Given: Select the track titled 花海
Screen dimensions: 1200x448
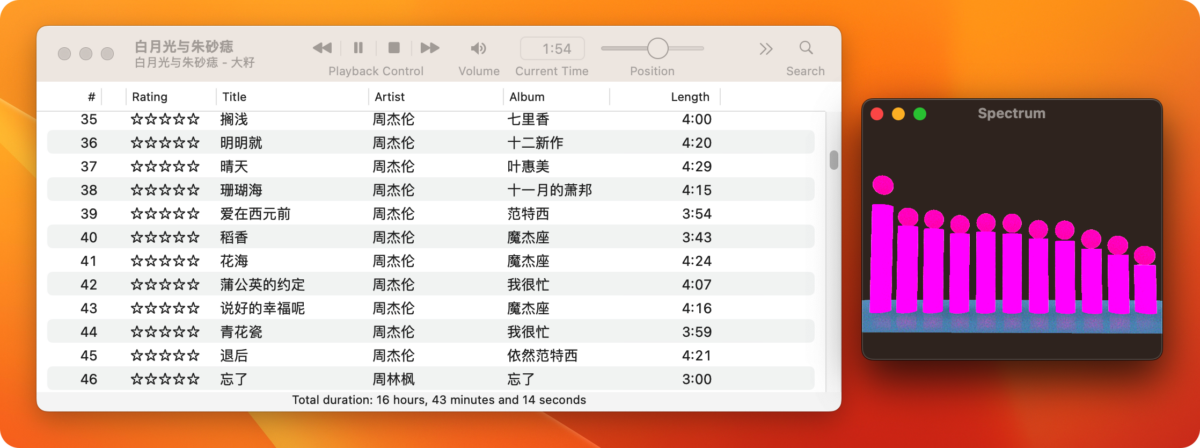Looking at the screenshot, I should [234, 261].
